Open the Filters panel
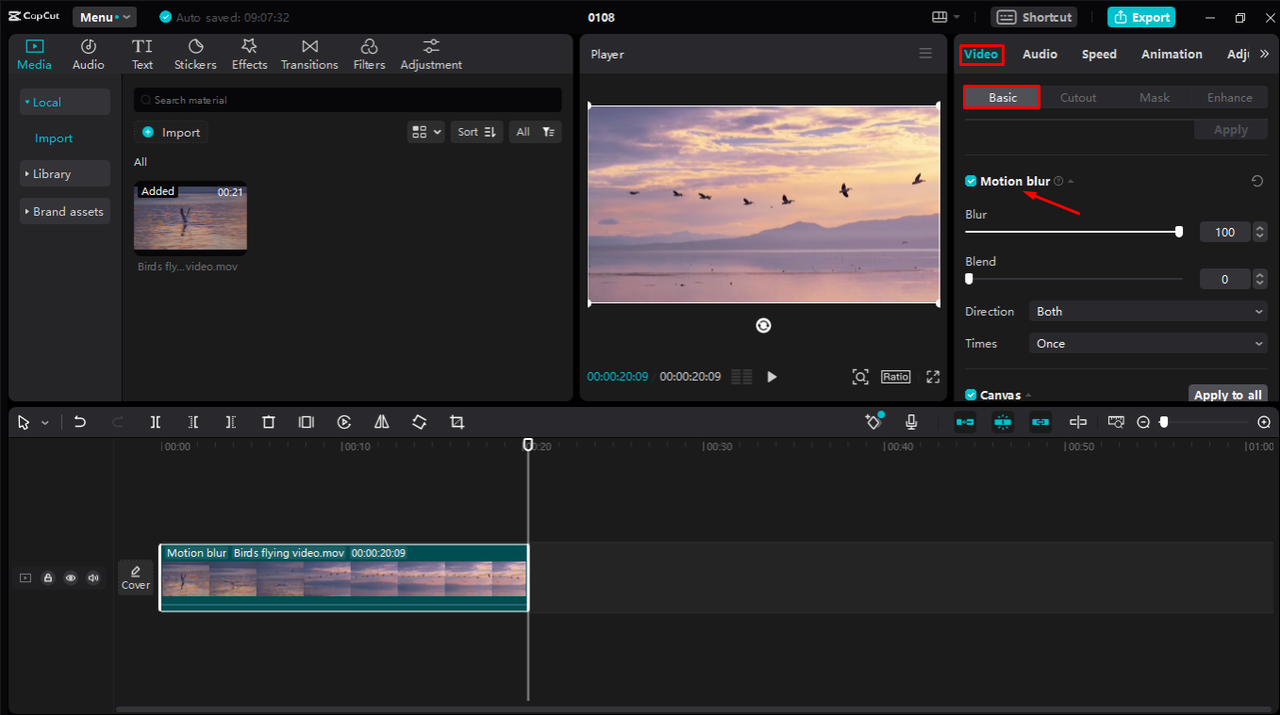The height and width of the screenshot is (715, 1280). click(369, 55)
